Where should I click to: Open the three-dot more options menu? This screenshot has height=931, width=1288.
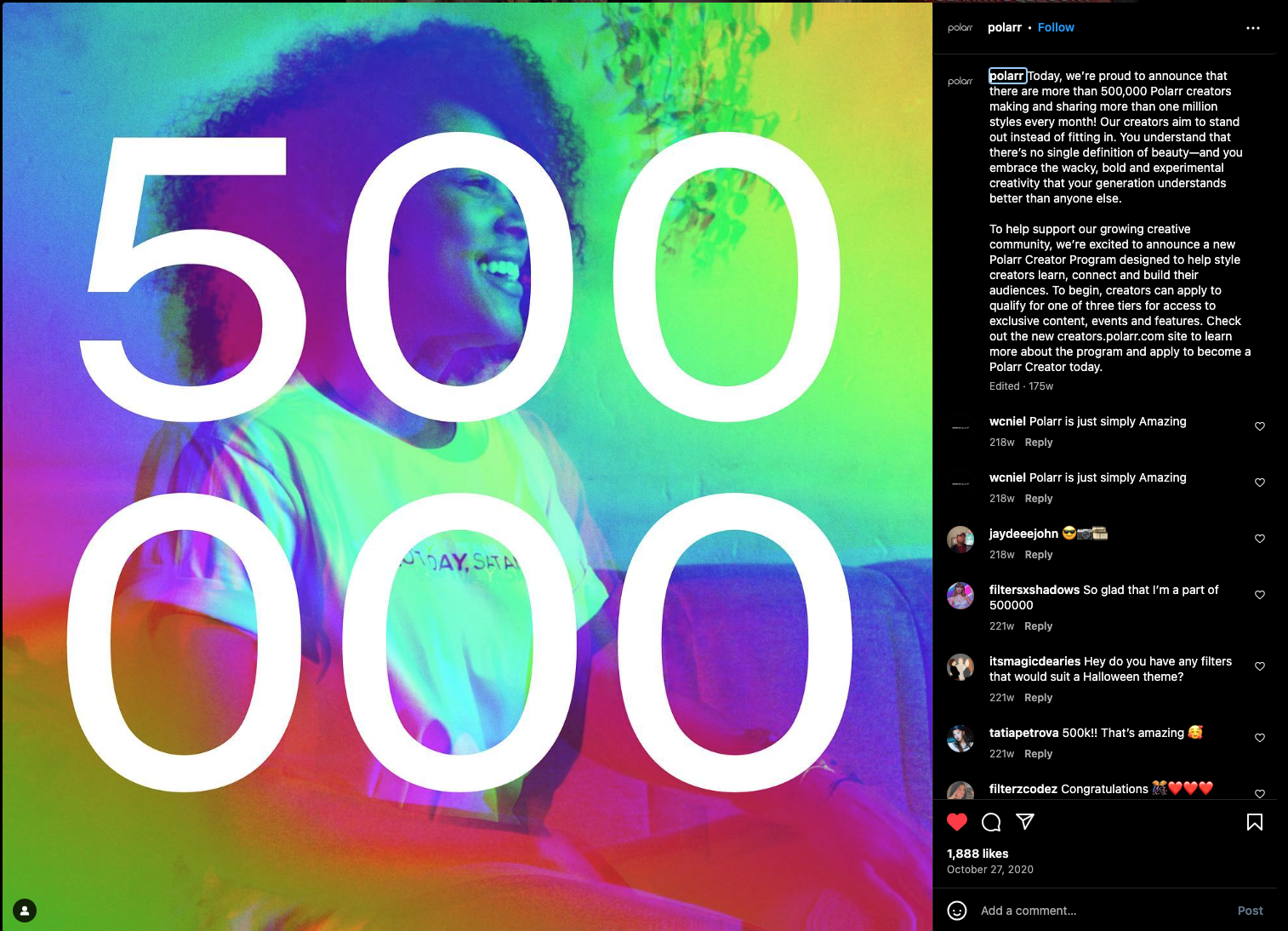point(1253,28)
